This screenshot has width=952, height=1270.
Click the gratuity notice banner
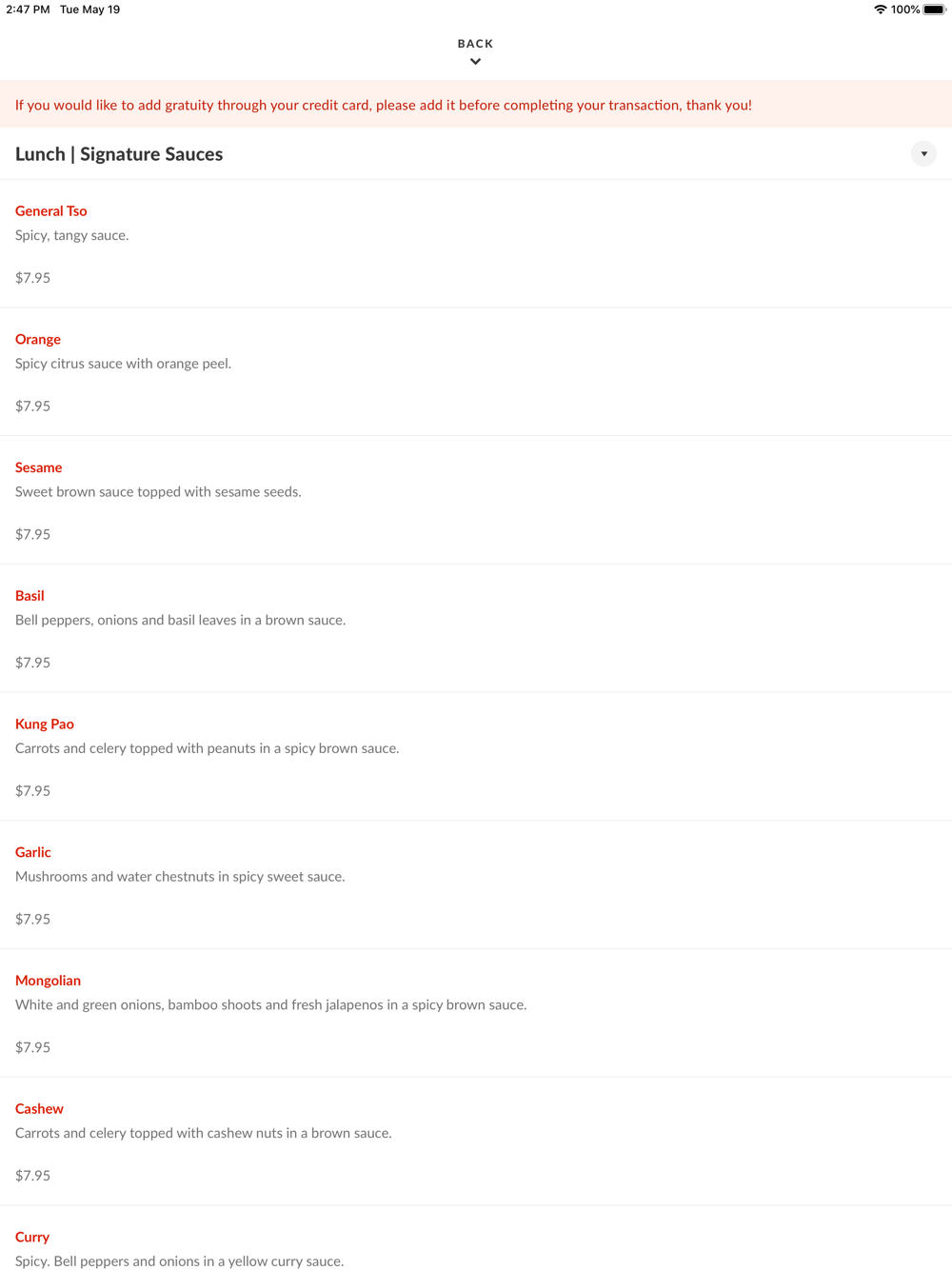tap(476, 105)
